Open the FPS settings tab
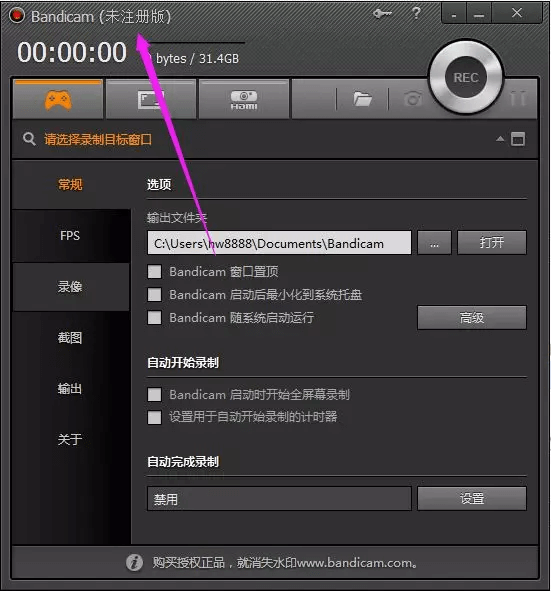The width and height of the screenshot is (551, 591). pos(70,236)
